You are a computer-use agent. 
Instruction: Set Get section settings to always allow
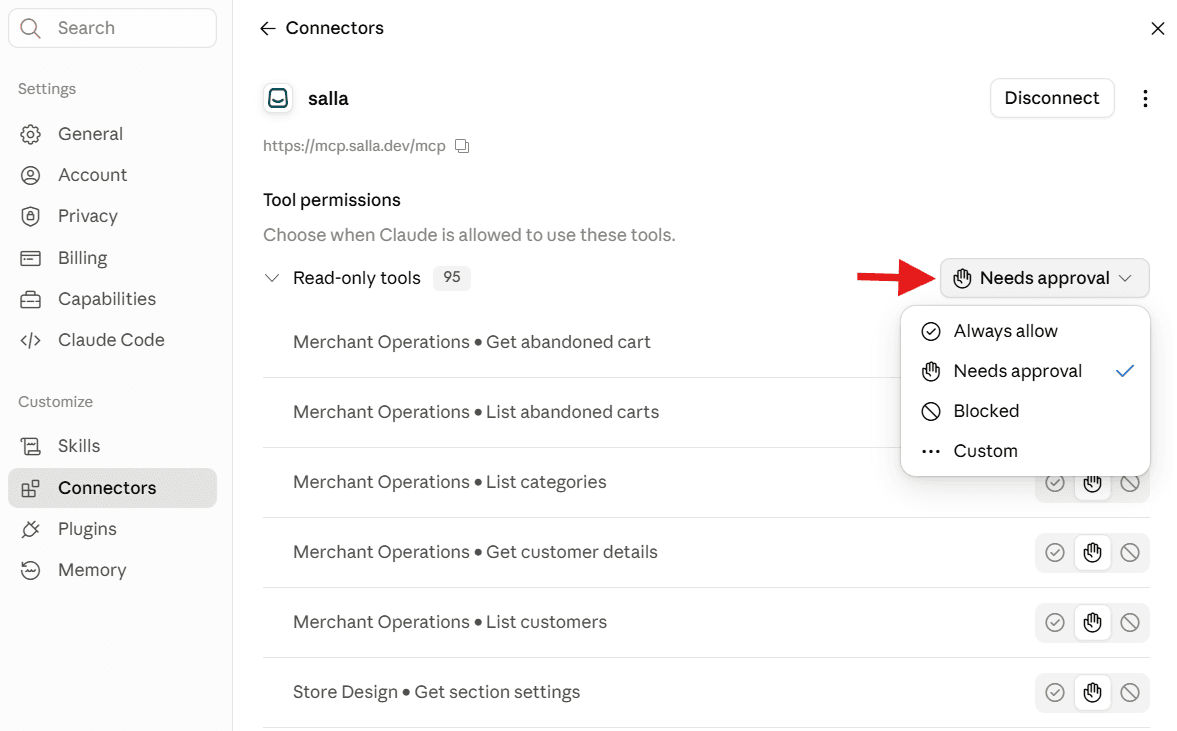pyautogui.click(x=1055, y=692)
